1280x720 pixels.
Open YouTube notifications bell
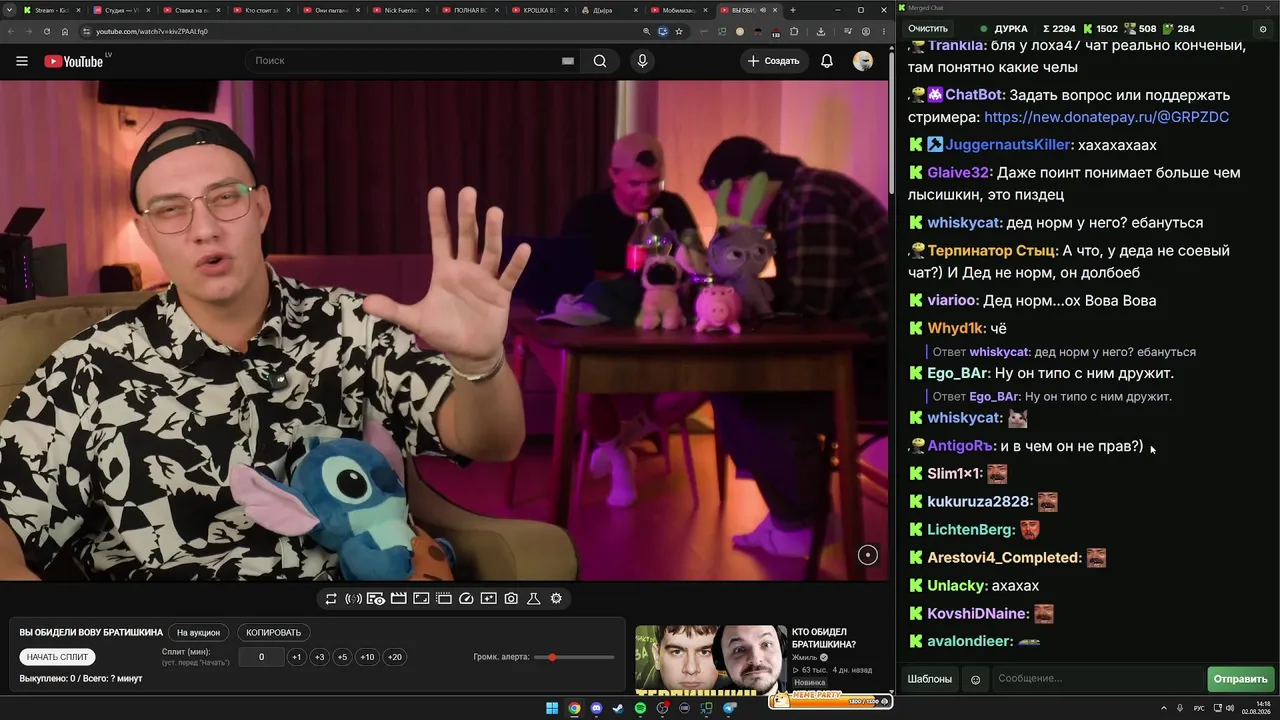click(x=827, y=61)
